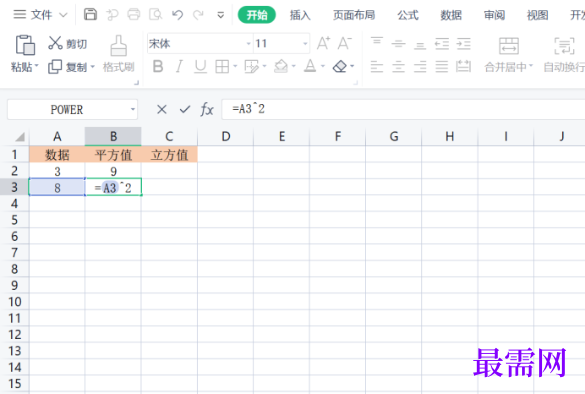Select column D header

(226, 136)
